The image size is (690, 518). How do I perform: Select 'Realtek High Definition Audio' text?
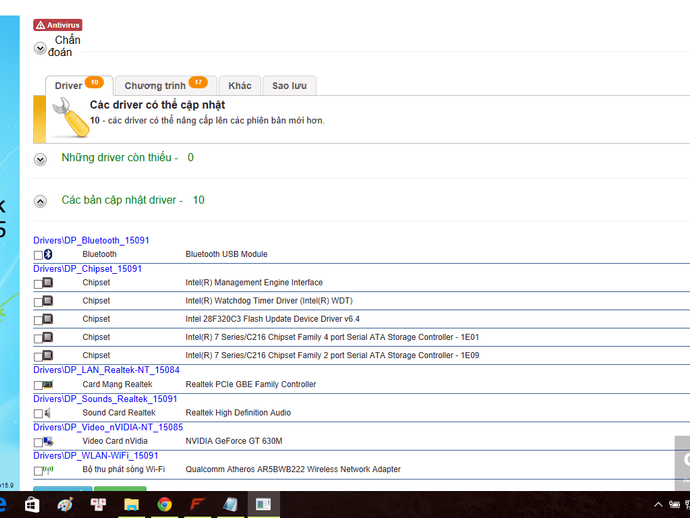[238, 412]
